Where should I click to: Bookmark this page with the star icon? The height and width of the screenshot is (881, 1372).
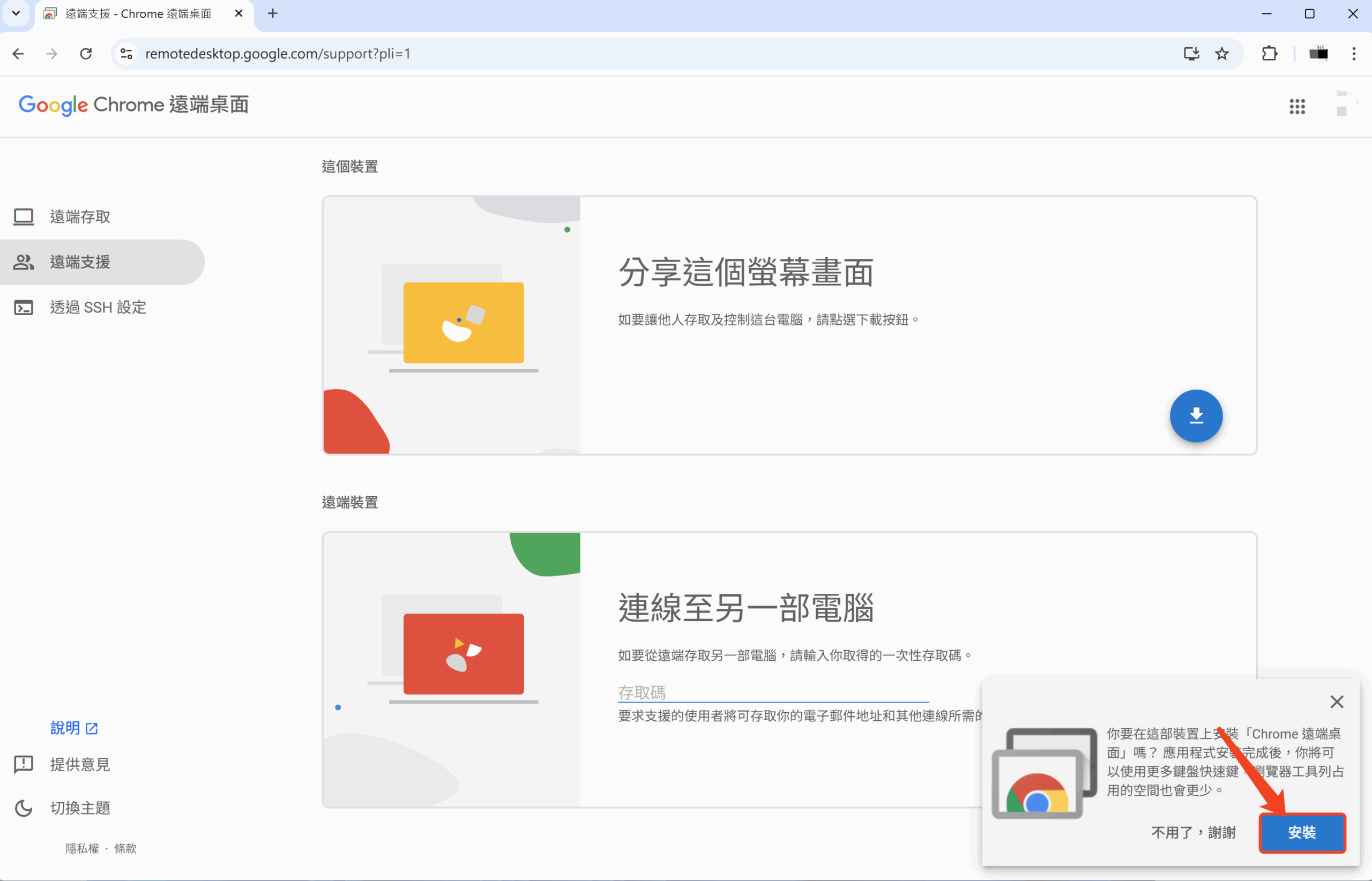coord(1222,54)
